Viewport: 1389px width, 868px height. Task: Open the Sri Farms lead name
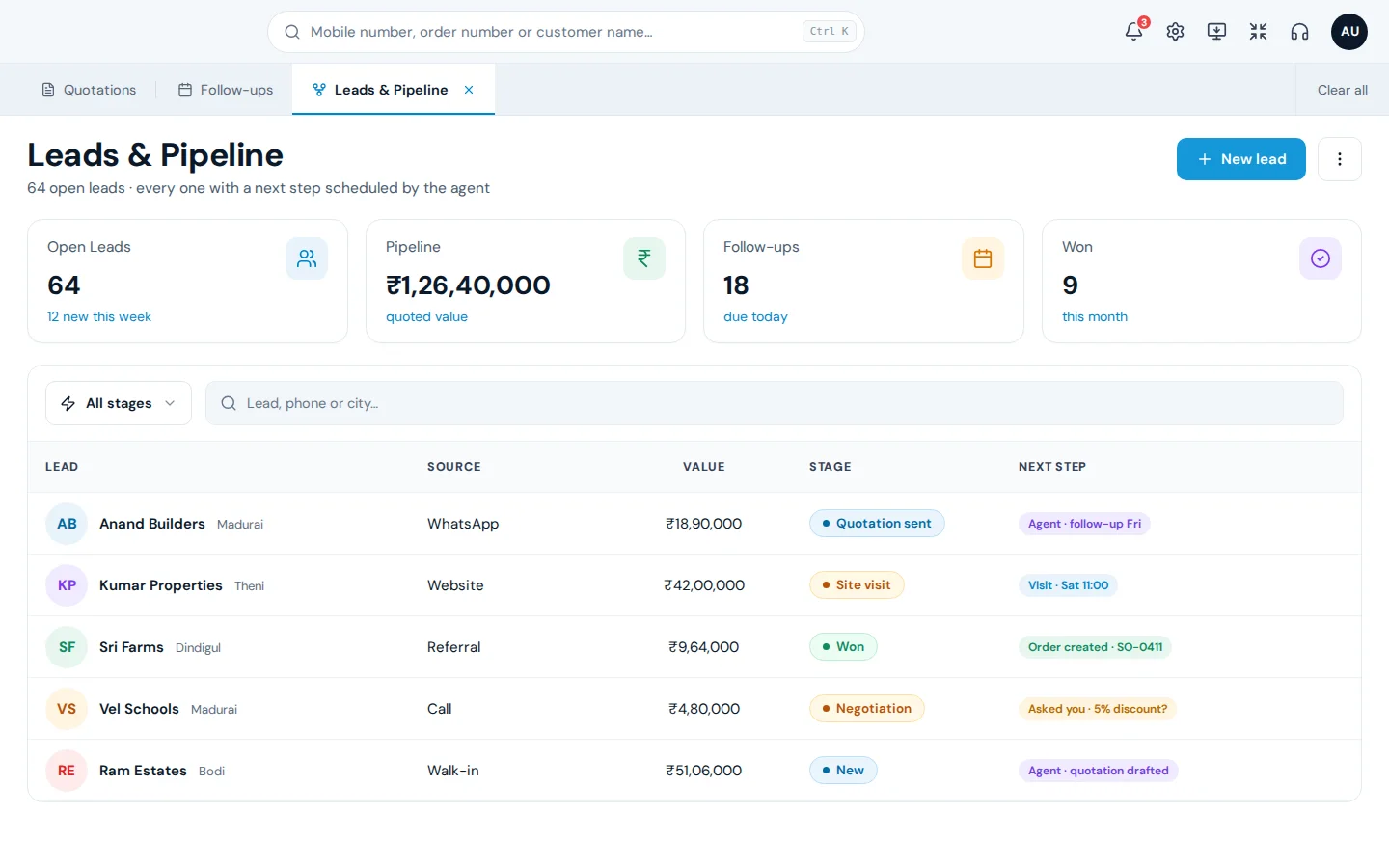click(x=131, y=647)
